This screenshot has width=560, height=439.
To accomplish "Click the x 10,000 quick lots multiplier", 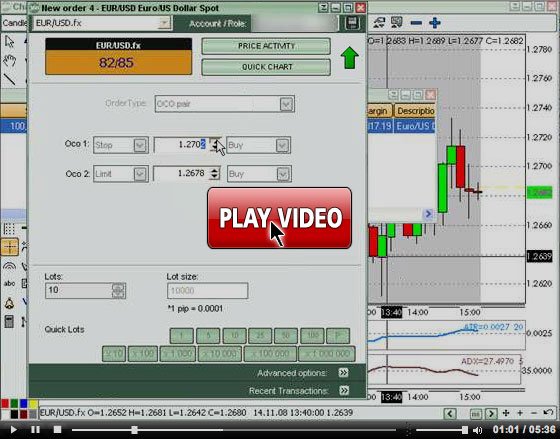I will coord(220,354).
